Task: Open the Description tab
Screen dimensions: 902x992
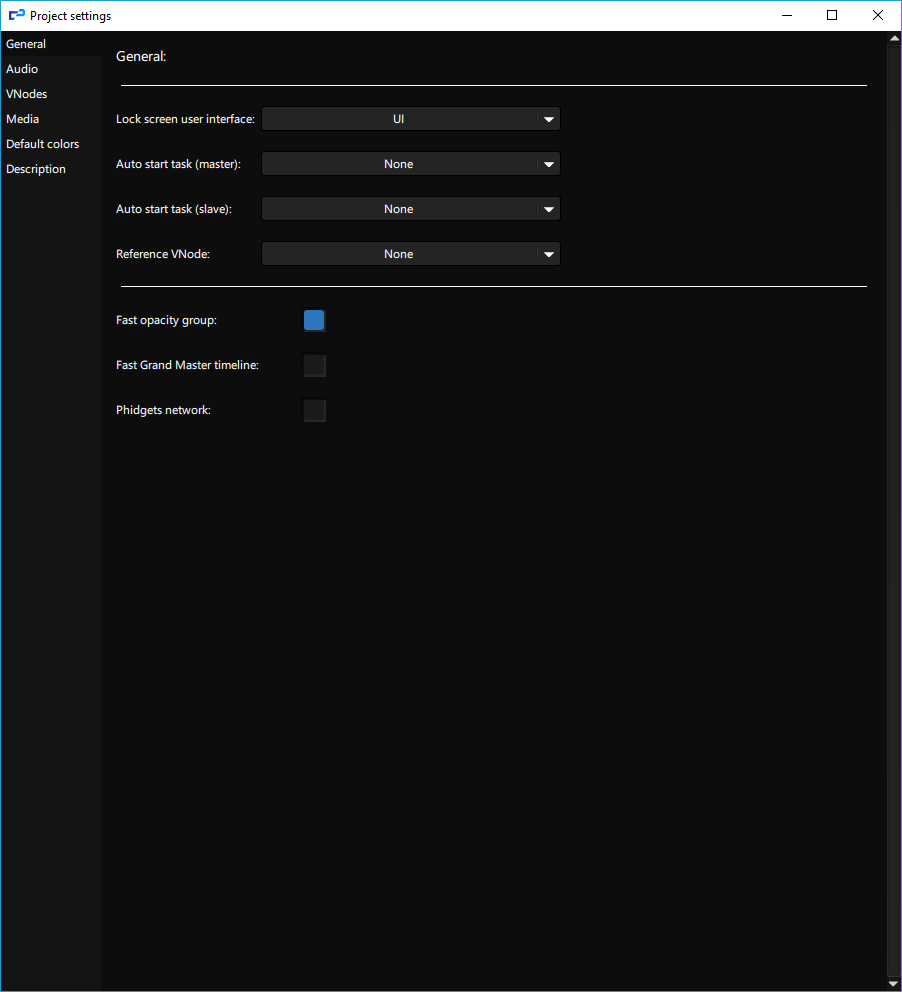Action: coord(36,169)
